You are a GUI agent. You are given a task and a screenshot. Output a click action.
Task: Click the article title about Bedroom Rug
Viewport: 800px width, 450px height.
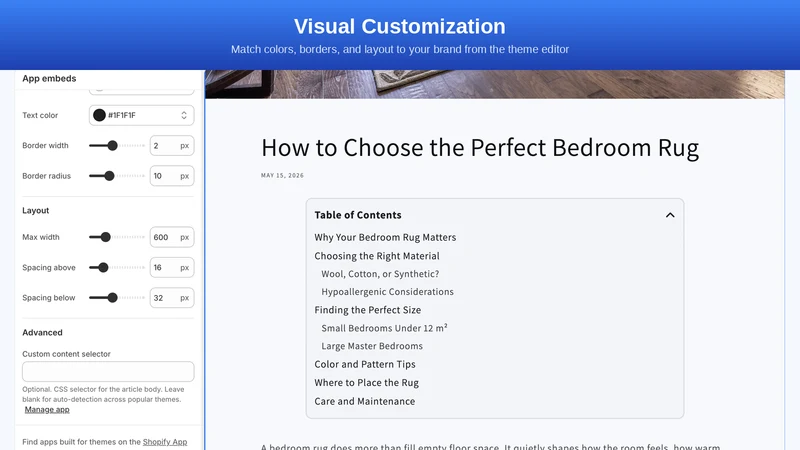480,148
